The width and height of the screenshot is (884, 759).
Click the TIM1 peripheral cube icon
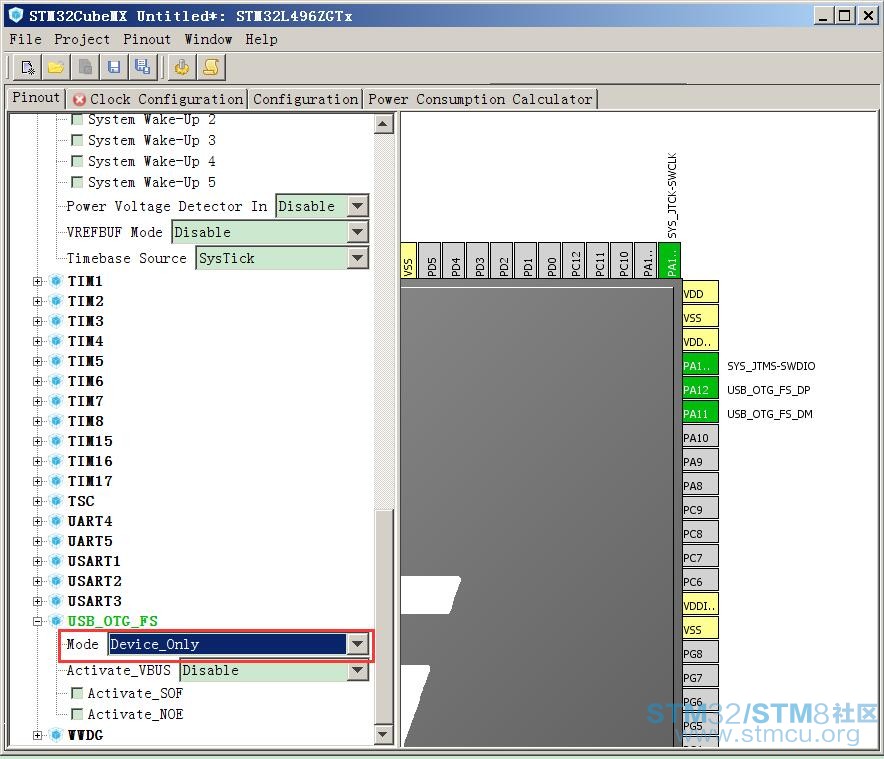56,281
